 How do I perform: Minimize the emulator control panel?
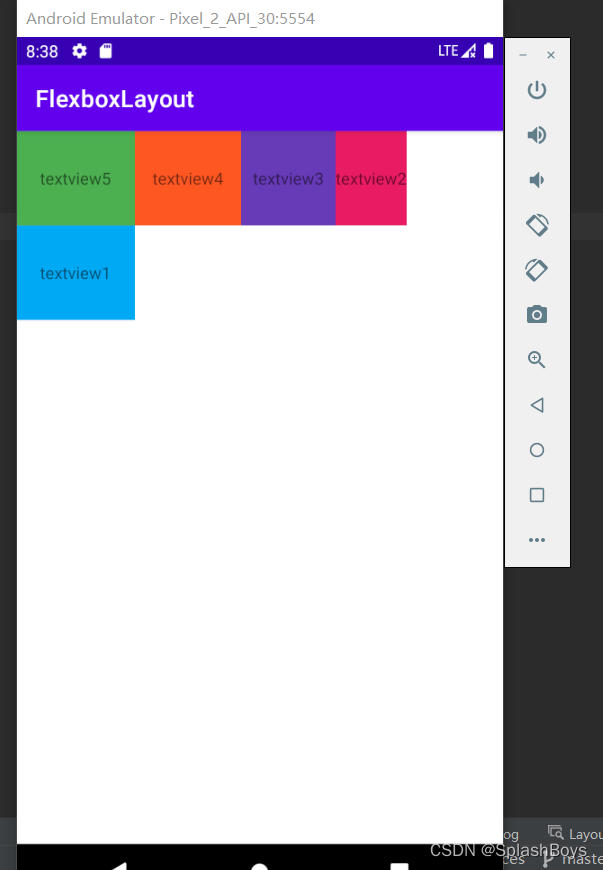[x=523, y=55]
